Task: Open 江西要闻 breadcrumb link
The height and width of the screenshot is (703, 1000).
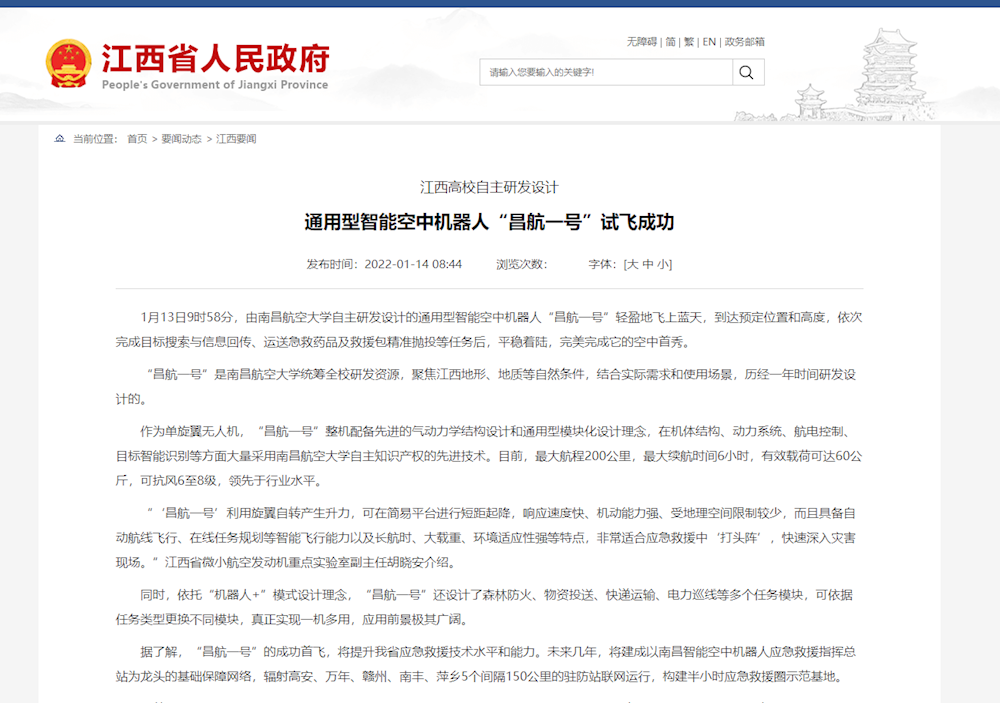Action: coord(236,139)
